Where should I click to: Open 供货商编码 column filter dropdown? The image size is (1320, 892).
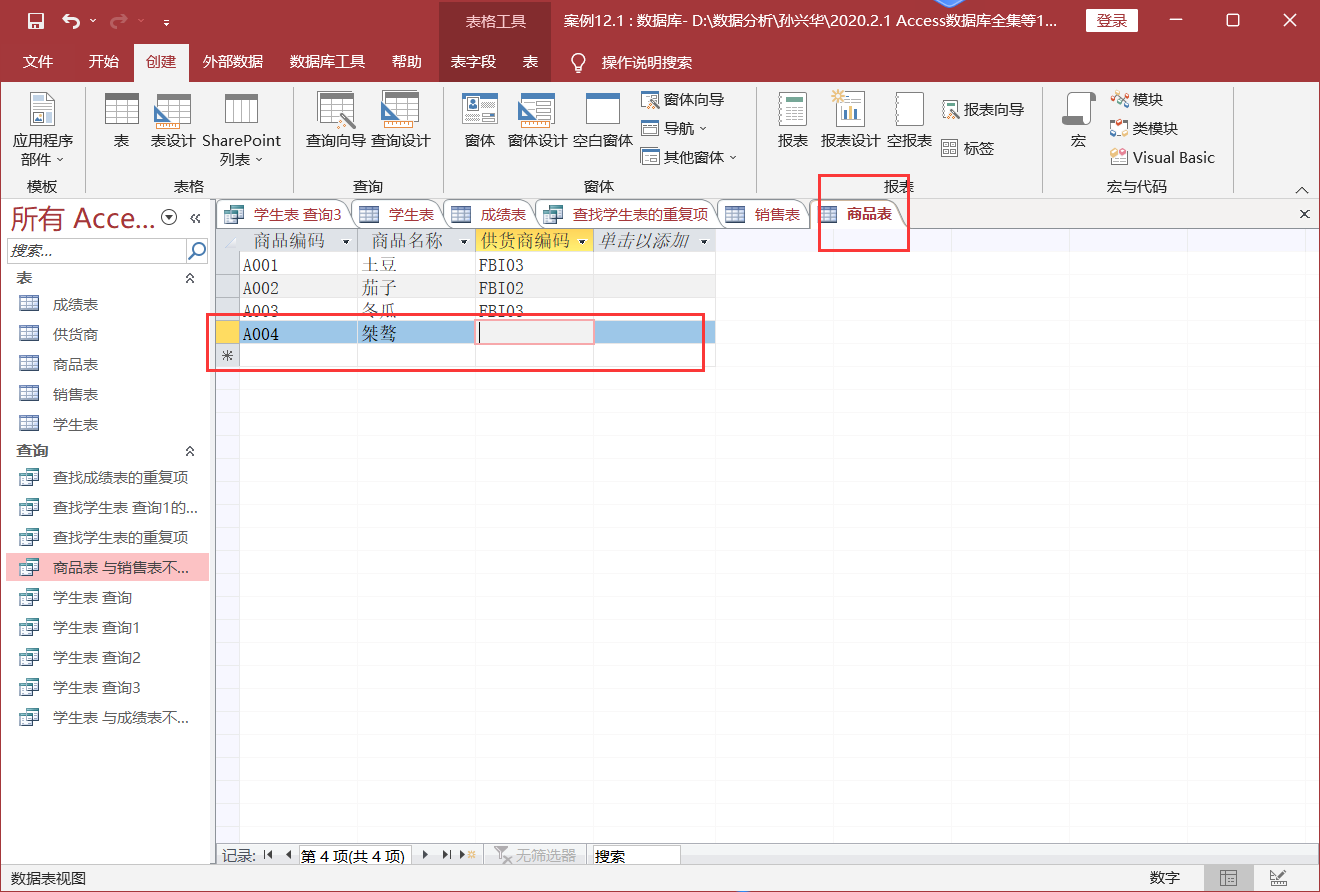[583, 242]
